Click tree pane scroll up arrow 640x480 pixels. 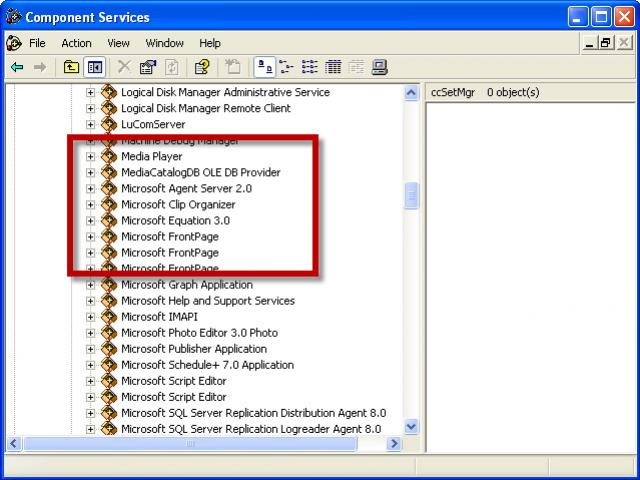411,93
